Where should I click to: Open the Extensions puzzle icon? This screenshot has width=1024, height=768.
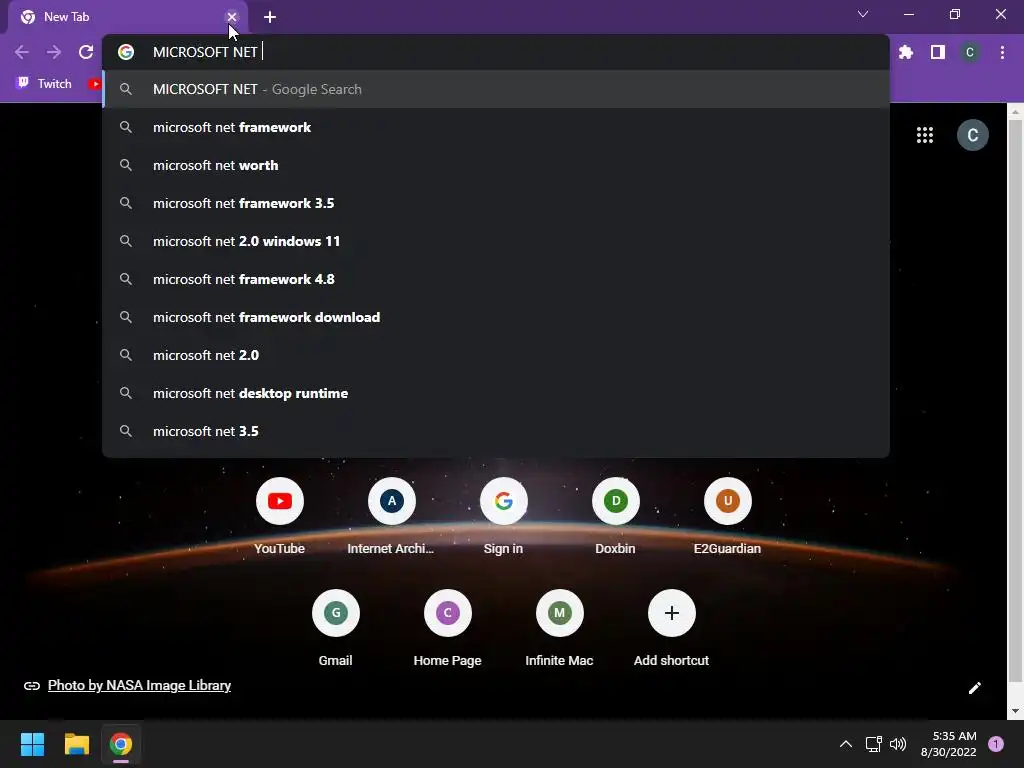click(906, 52)
